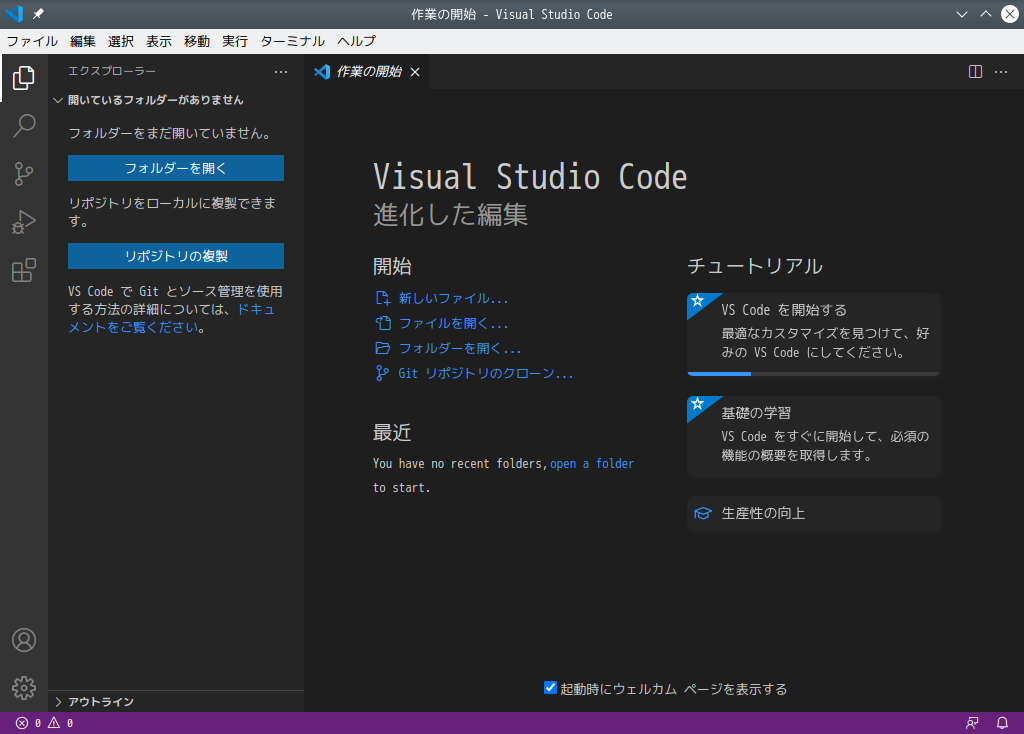The height and width of the screenshot is (734, 1024).
Task: Open the Extensions view icon
Action: click(x=24, y=270)
